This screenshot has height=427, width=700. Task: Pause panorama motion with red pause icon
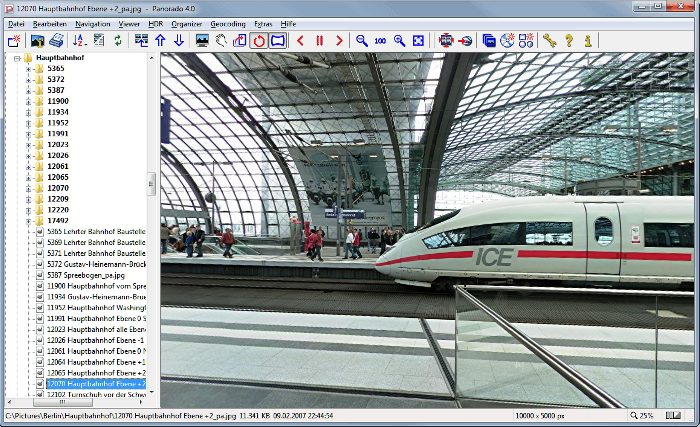320,41
